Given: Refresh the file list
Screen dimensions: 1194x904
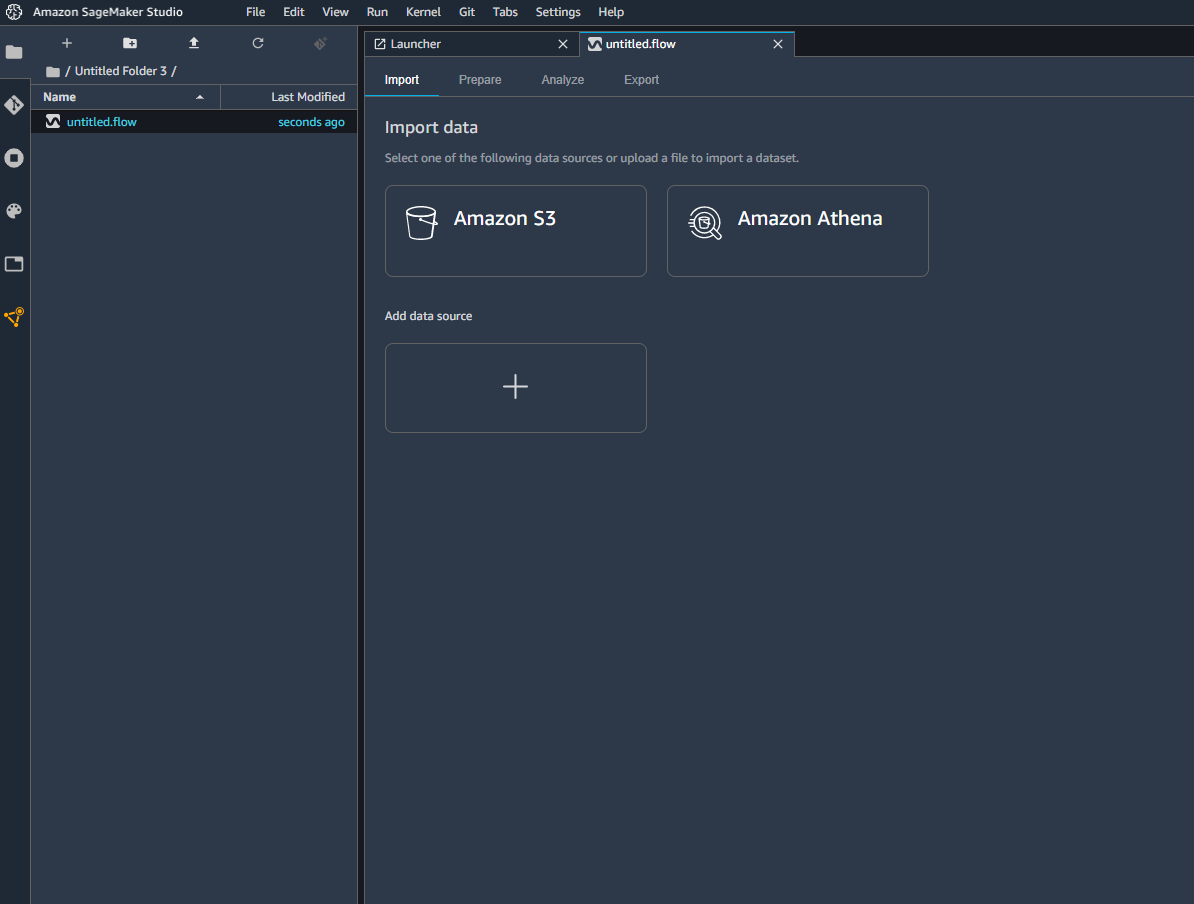Looking at the screenshot, I should tap(258, 43).
